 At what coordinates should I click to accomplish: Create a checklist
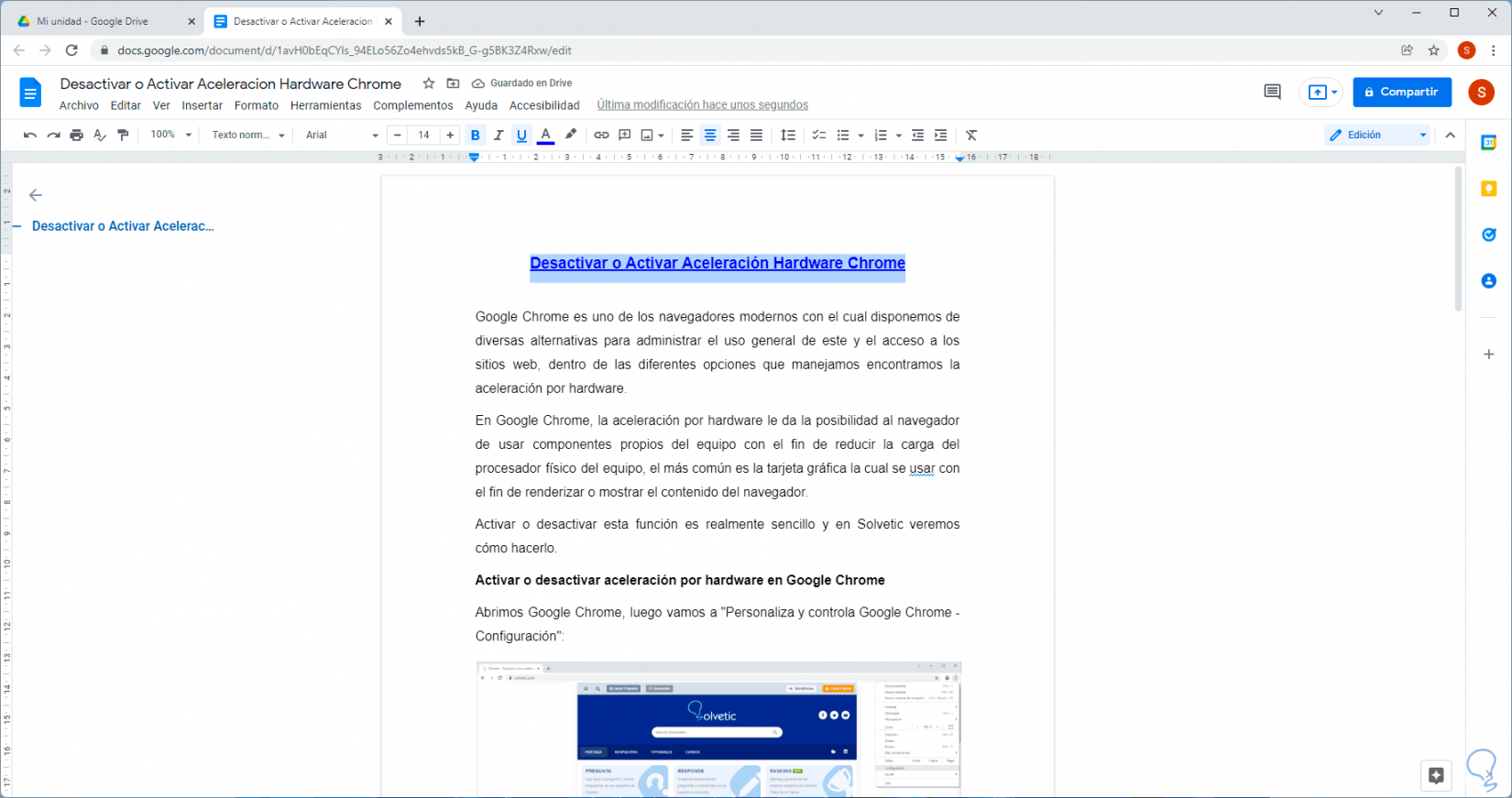tap(819, 135)
